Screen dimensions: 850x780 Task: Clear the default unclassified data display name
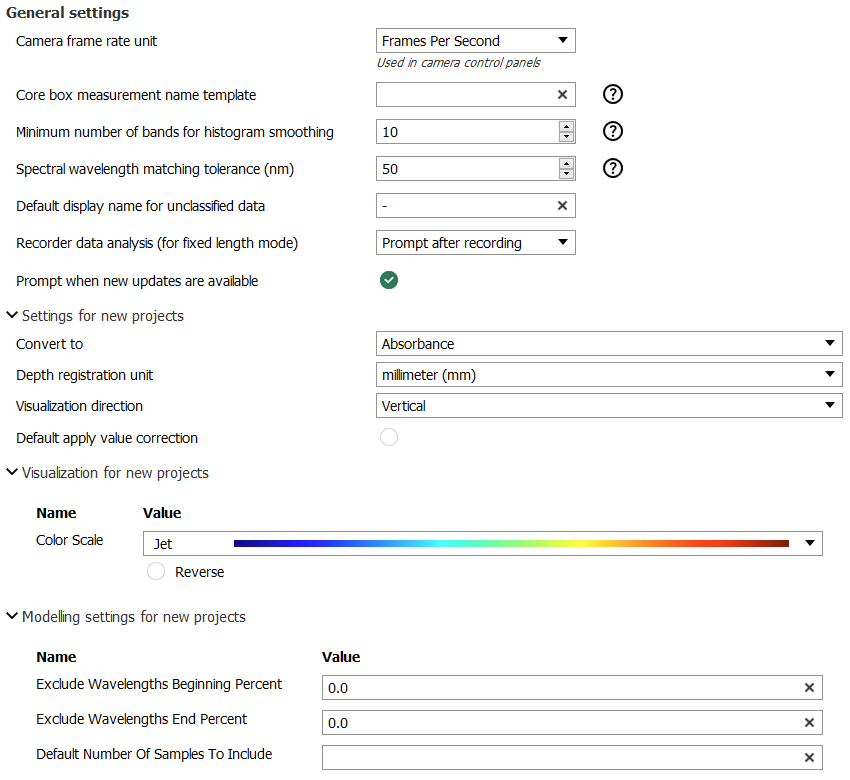[562, 205]
